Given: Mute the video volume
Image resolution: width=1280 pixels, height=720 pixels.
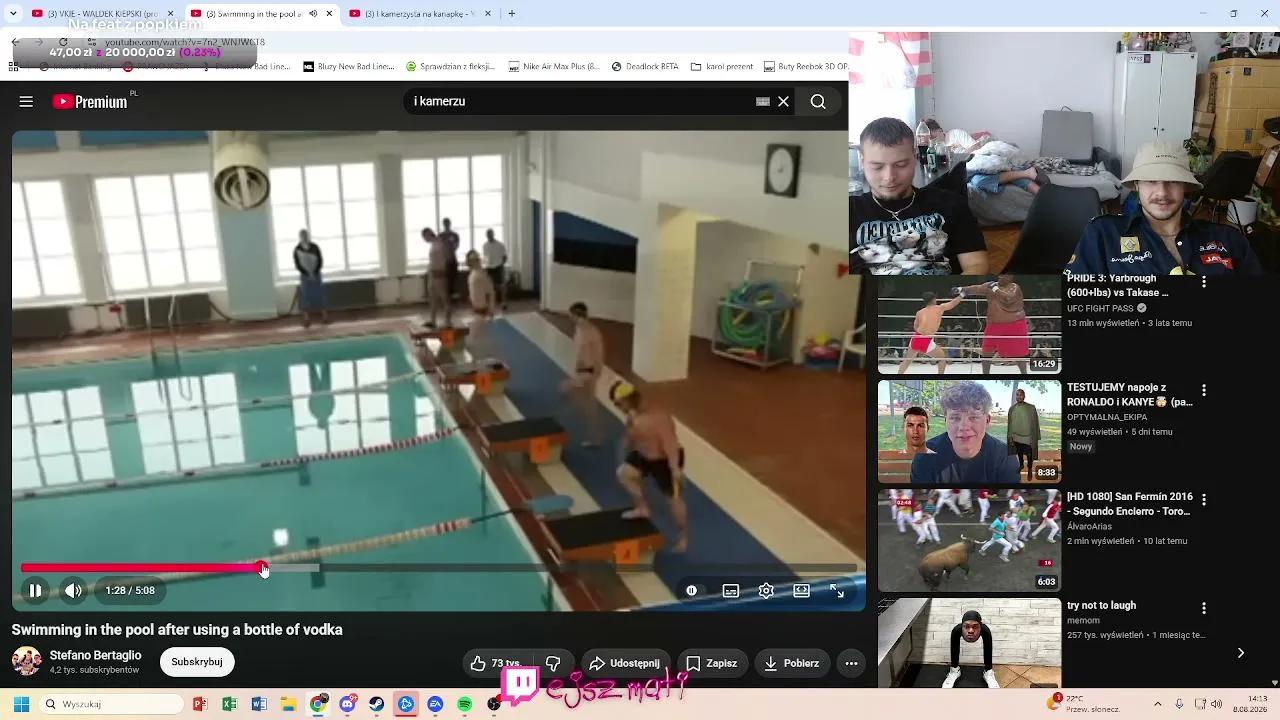Looking at the screenshot, I should pos(73,591).
